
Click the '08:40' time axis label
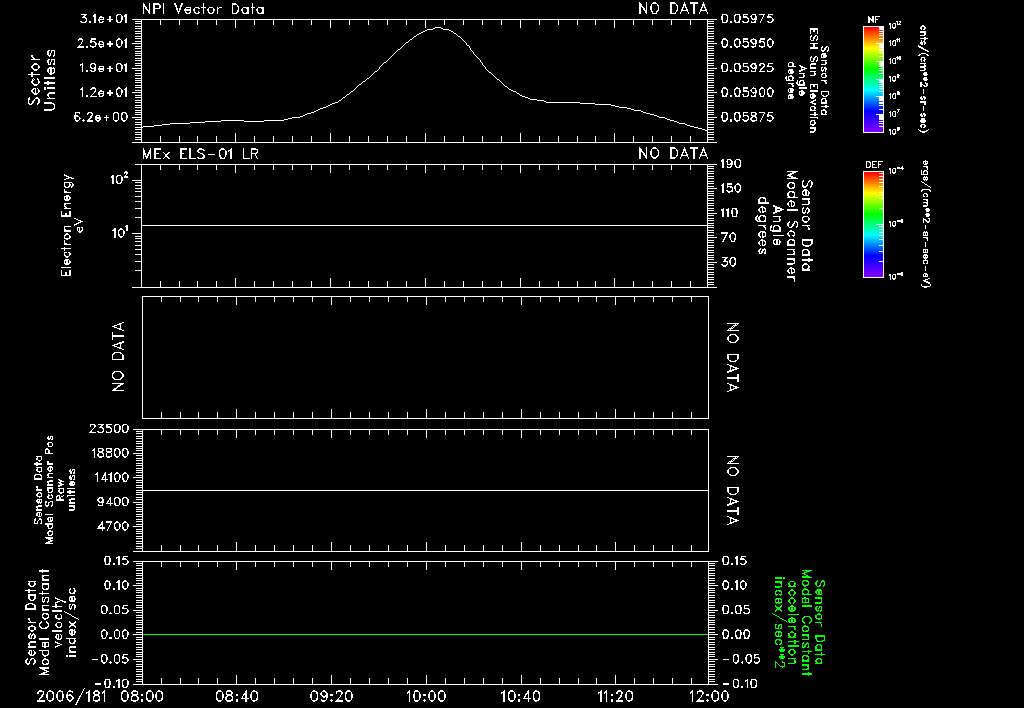click(237, 697)
